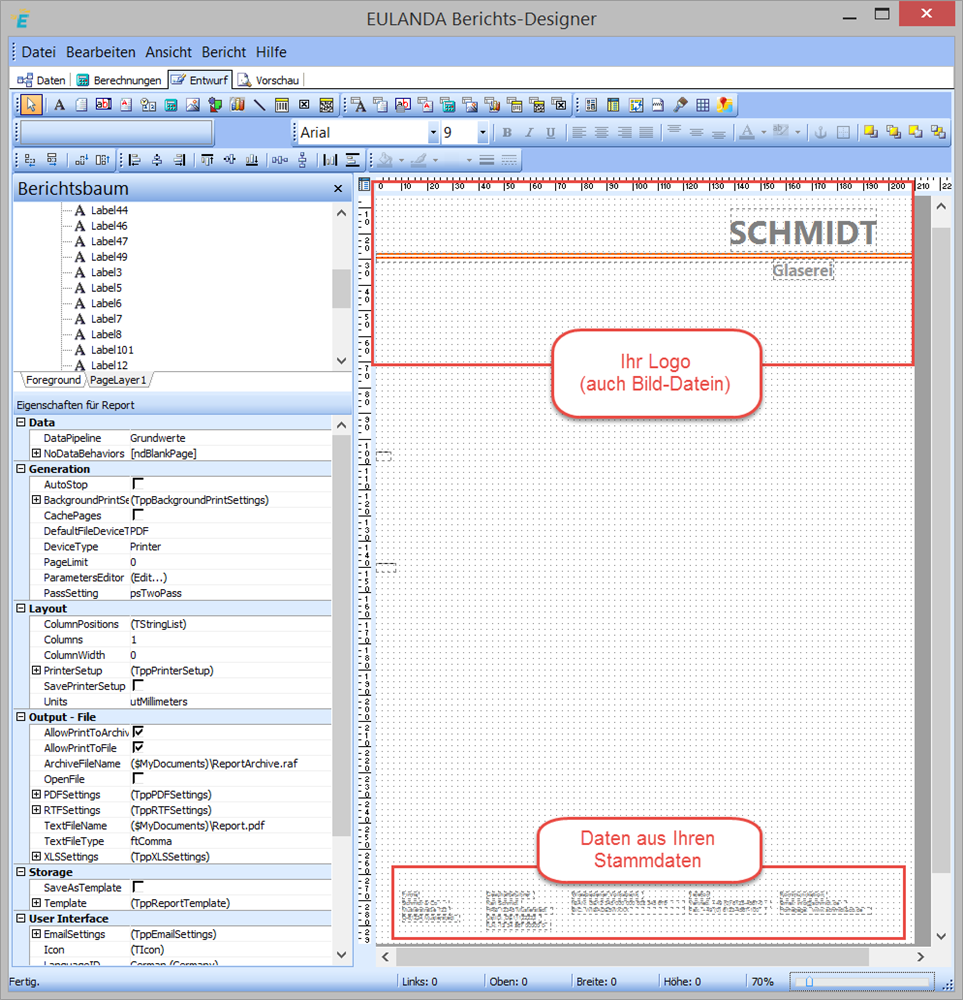Select the arrow pointer tool

click(31, 105)
